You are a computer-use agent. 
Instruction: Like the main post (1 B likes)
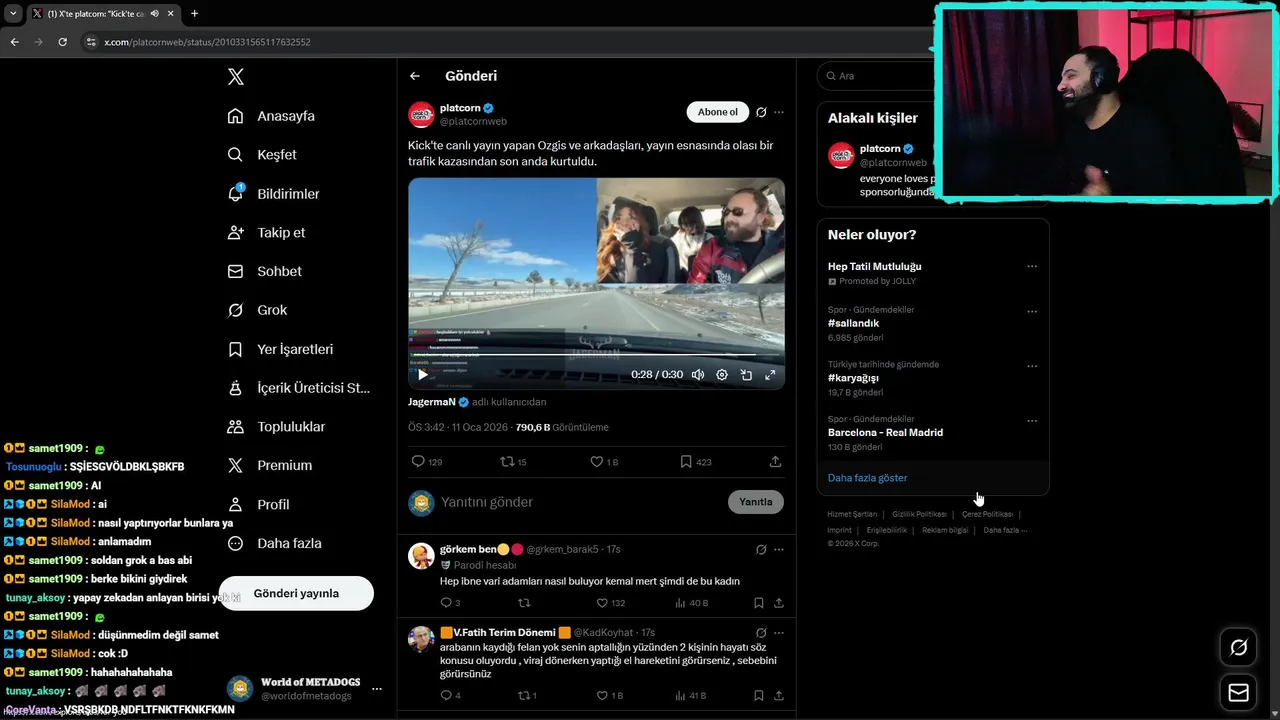coord(603,462)
